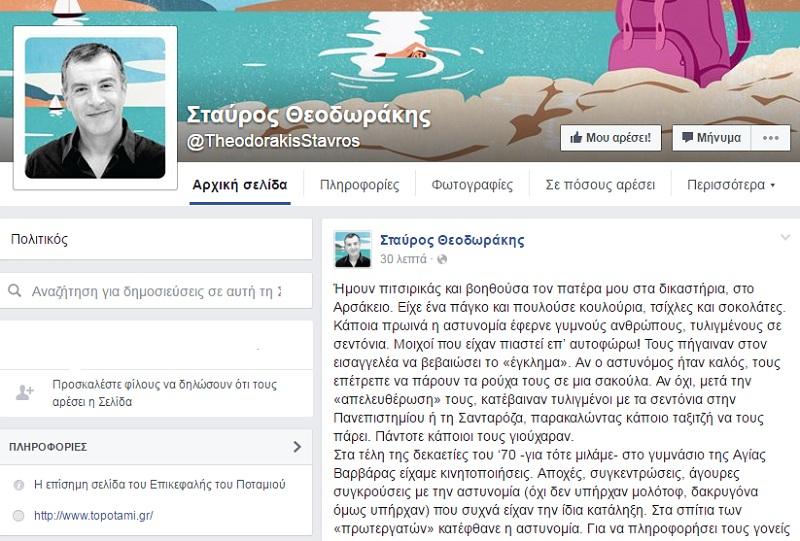Open the large profile picture

click(x=95, y=108)
